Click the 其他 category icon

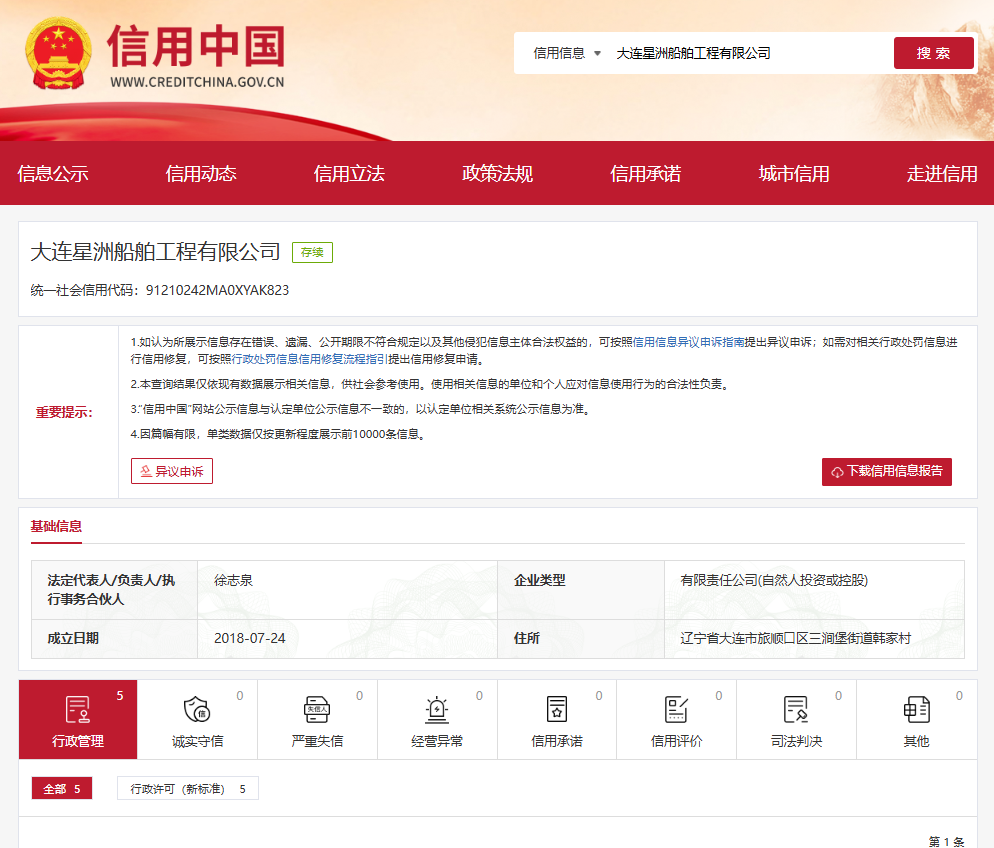point(916,709)
